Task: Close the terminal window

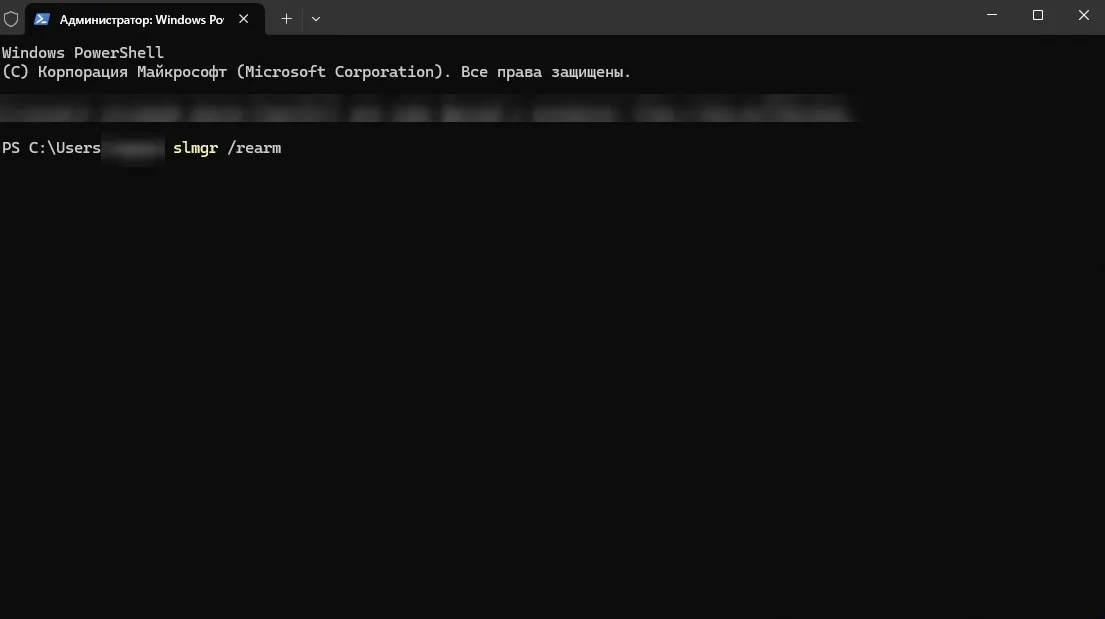Action: point(1083,15)
